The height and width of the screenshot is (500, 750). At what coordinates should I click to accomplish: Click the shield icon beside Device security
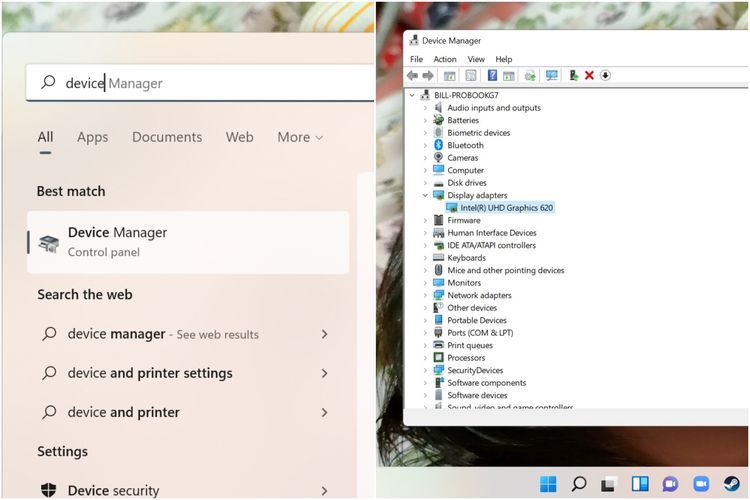pyautogui.click(x=48, y=490)
